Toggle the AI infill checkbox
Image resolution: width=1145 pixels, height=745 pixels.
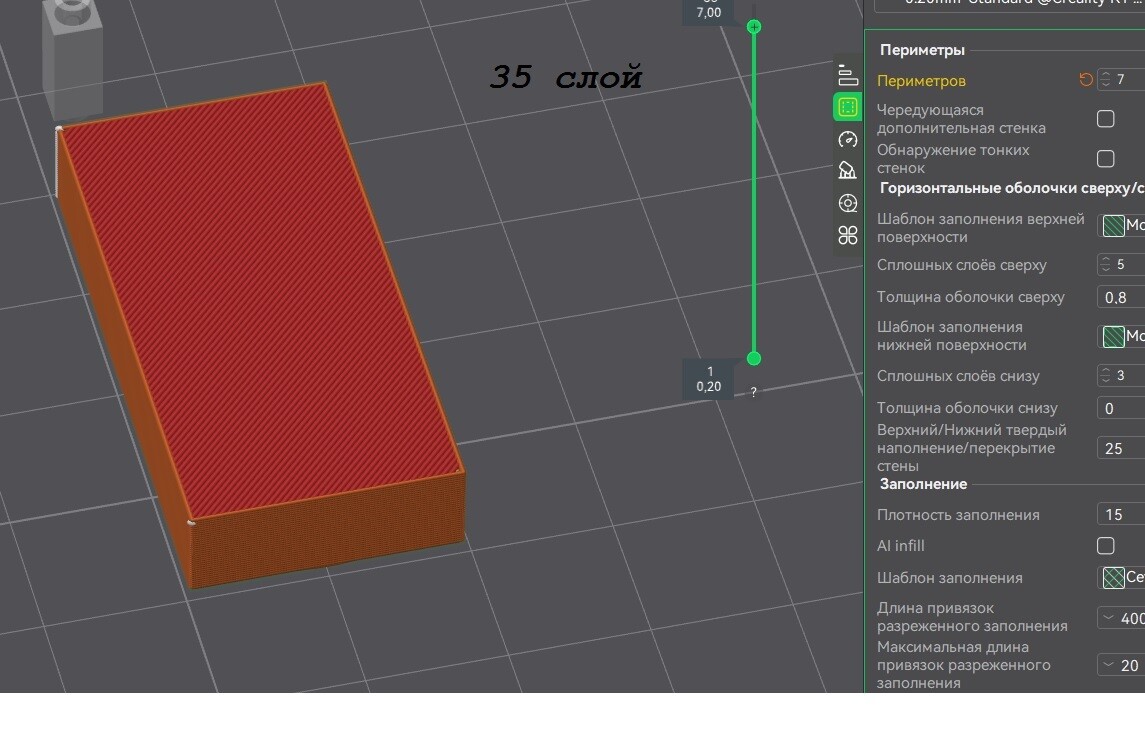[x=1106, y=546]
